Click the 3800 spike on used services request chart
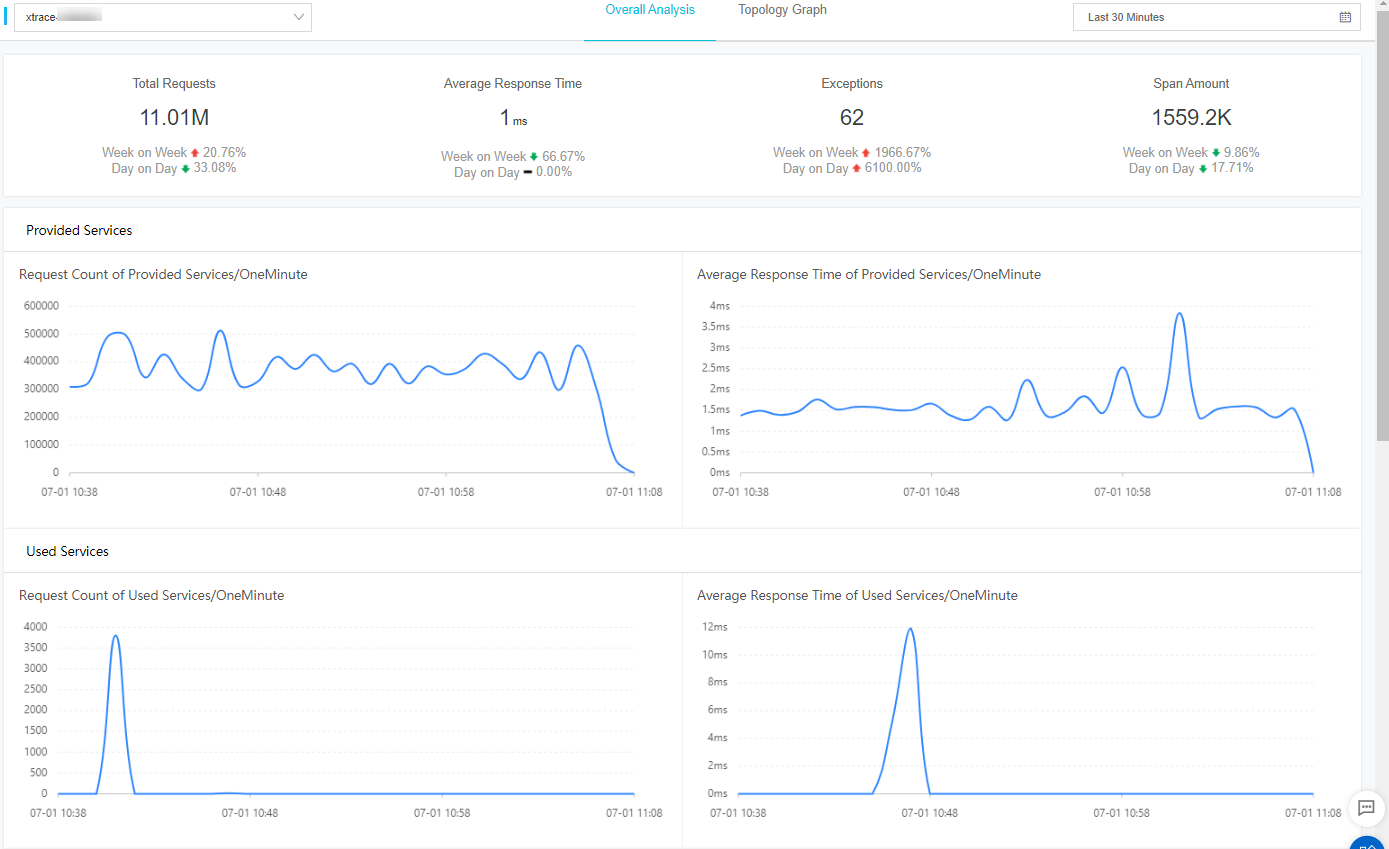This screenshot has width=1389, height=849. [116, 636]
